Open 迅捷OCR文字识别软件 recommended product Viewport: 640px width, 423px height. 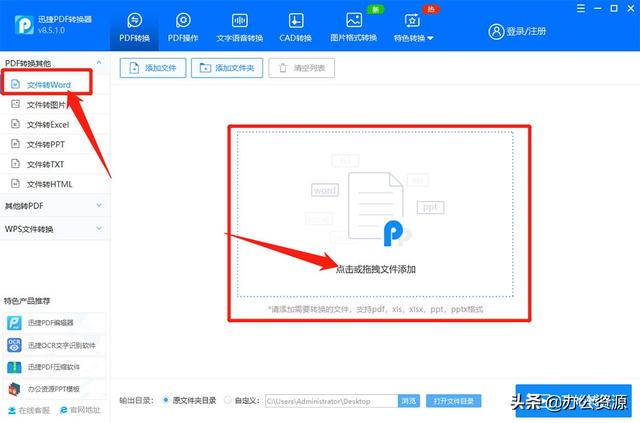pos(55,345)
